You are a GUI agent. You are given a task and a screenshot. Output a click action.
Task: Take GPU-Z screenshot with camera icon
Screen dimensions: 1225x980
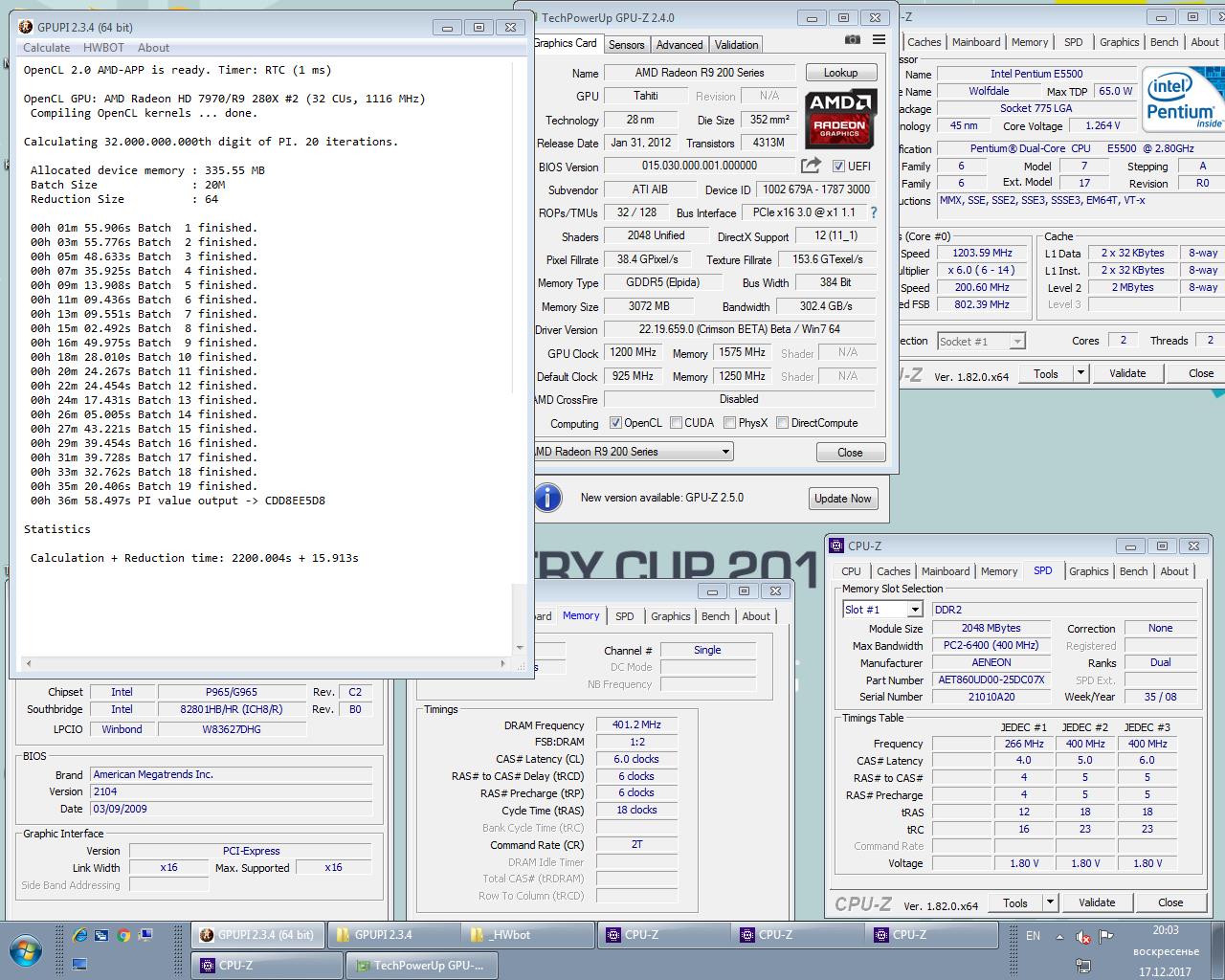tap(852, 40)
